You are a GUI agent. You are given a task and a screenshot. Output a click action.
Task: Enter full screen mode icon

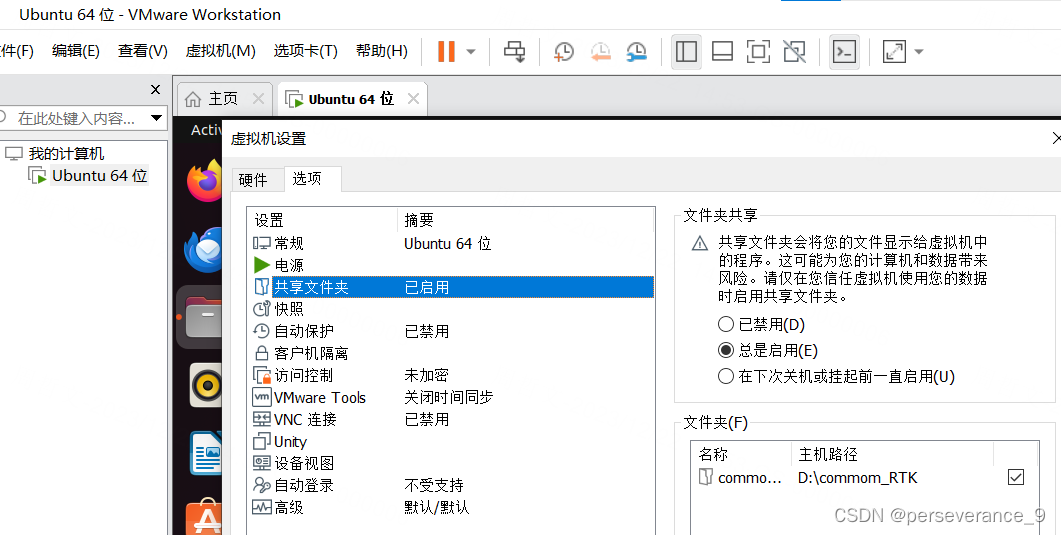pyautogui.click(x=759, y=51)
